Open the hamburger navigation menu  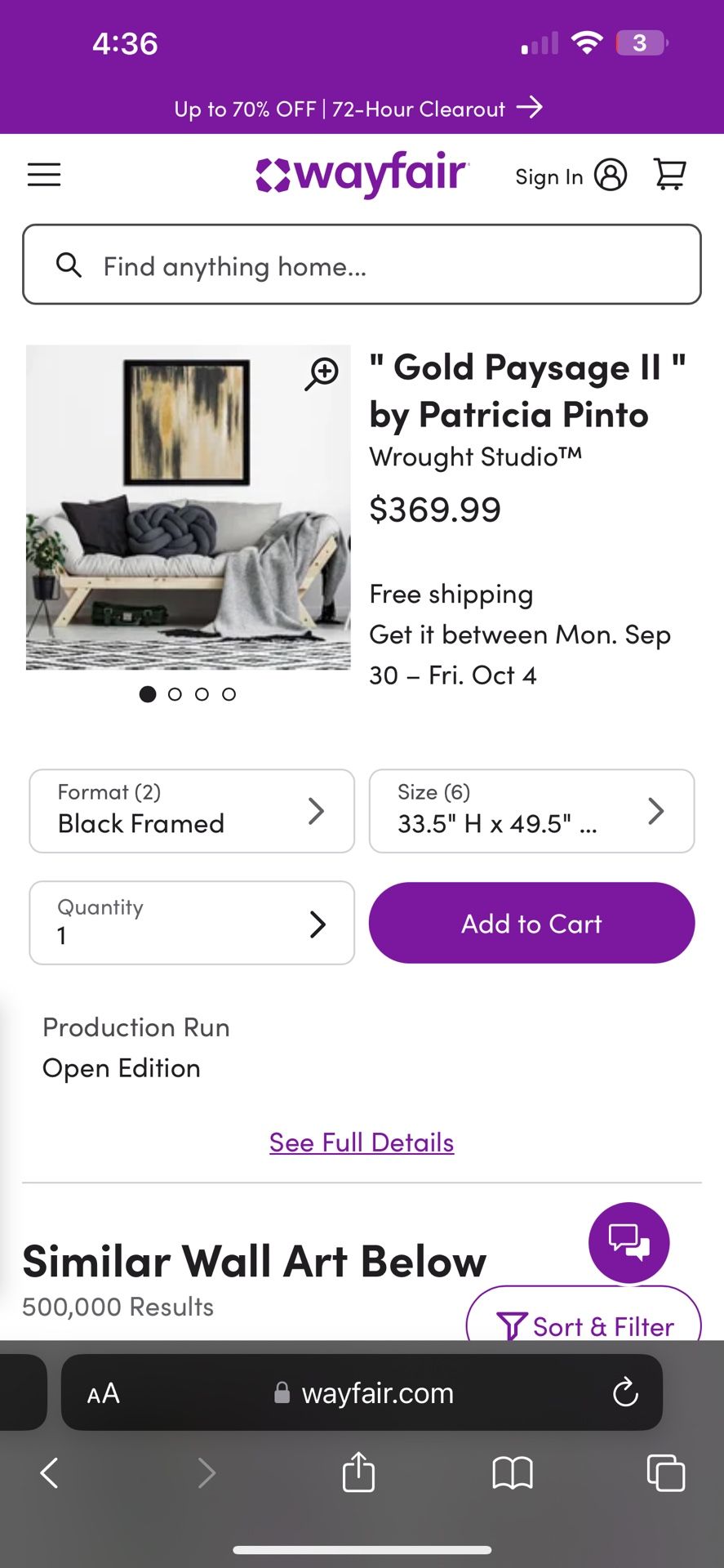point(44,174)
